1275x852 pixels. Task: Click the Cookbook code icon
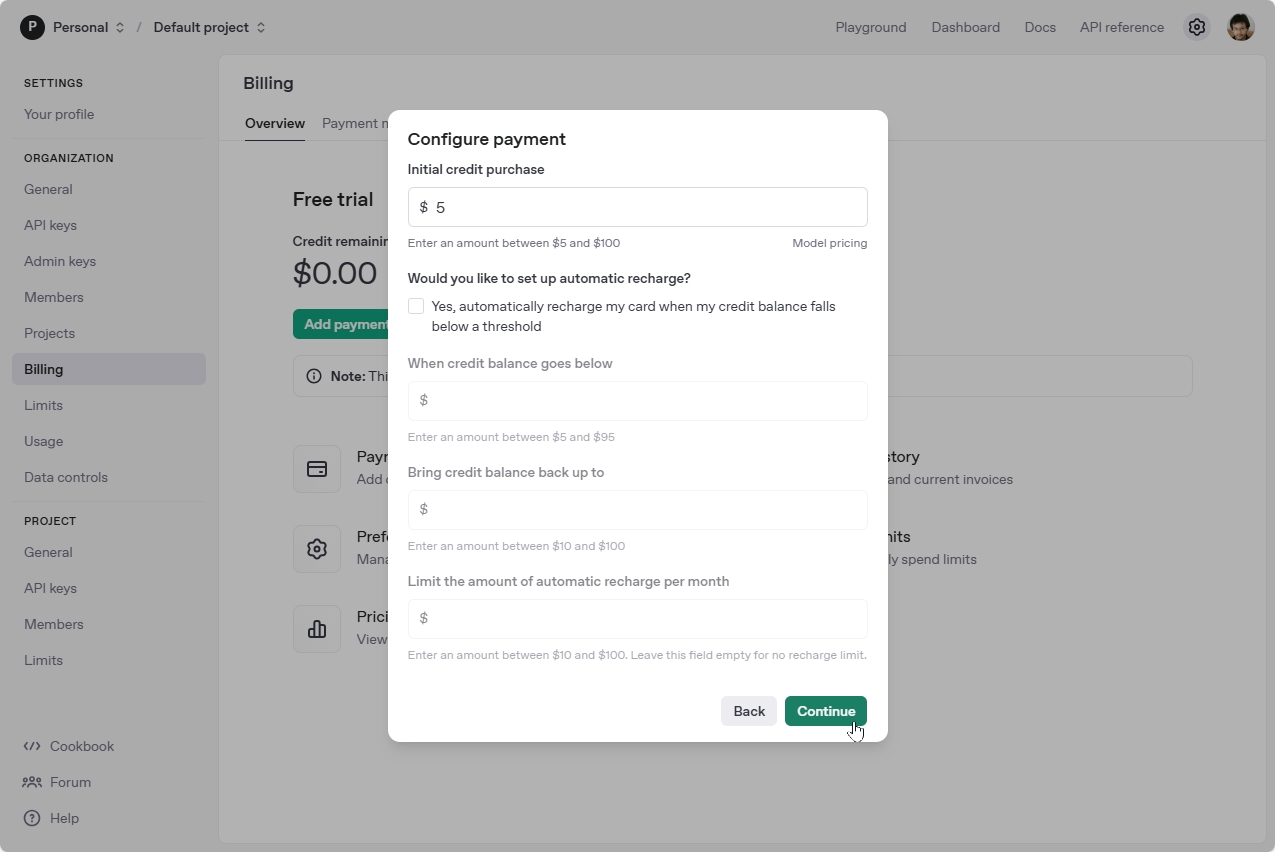(x=32, y=746)
